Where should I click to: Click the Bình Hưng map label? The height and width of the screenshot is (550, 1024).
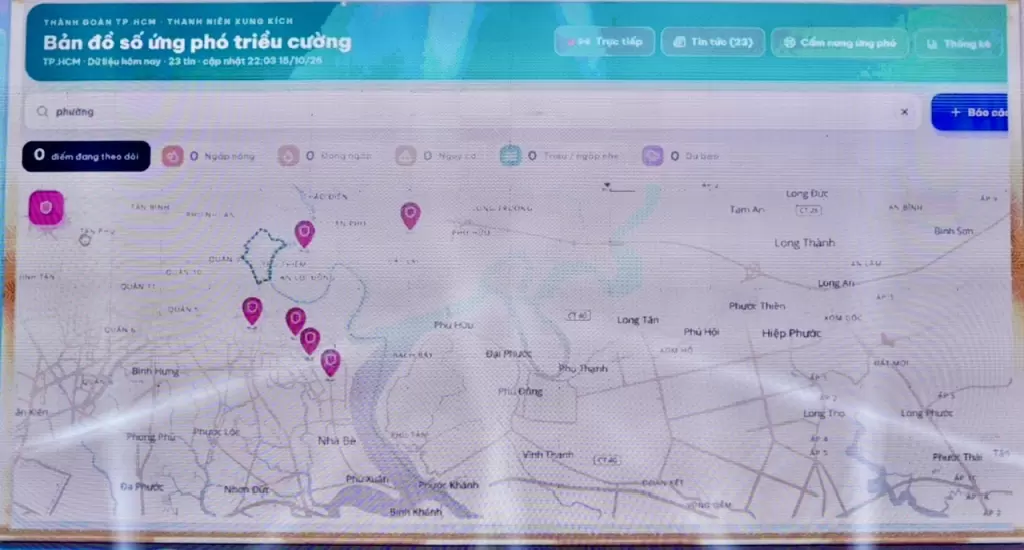coord(155,371)
